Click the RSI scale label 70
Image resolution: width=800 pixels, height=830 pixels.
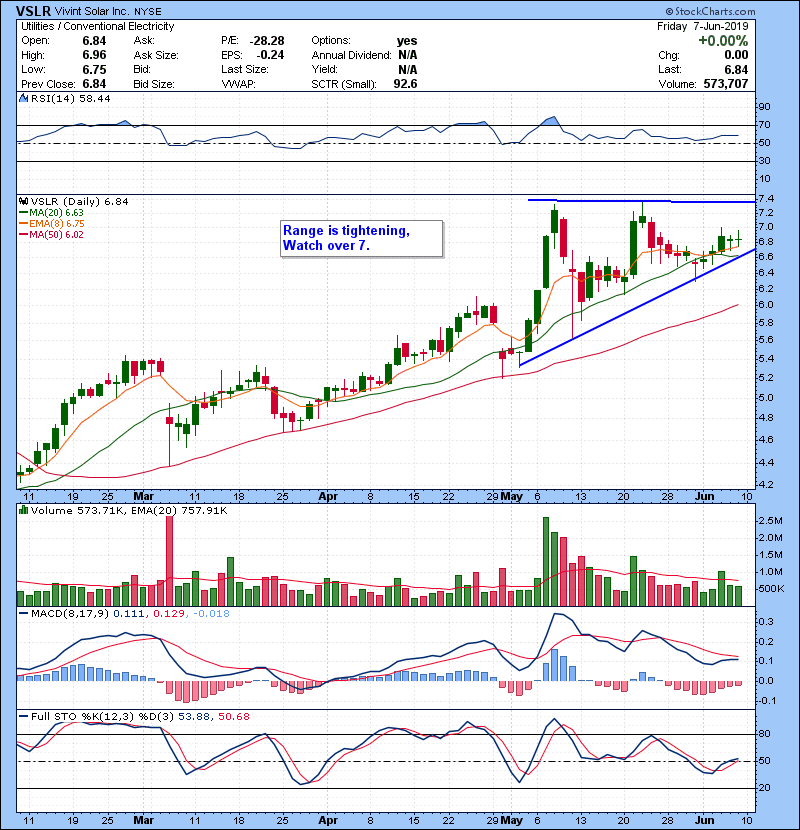[x=765, y=125]
